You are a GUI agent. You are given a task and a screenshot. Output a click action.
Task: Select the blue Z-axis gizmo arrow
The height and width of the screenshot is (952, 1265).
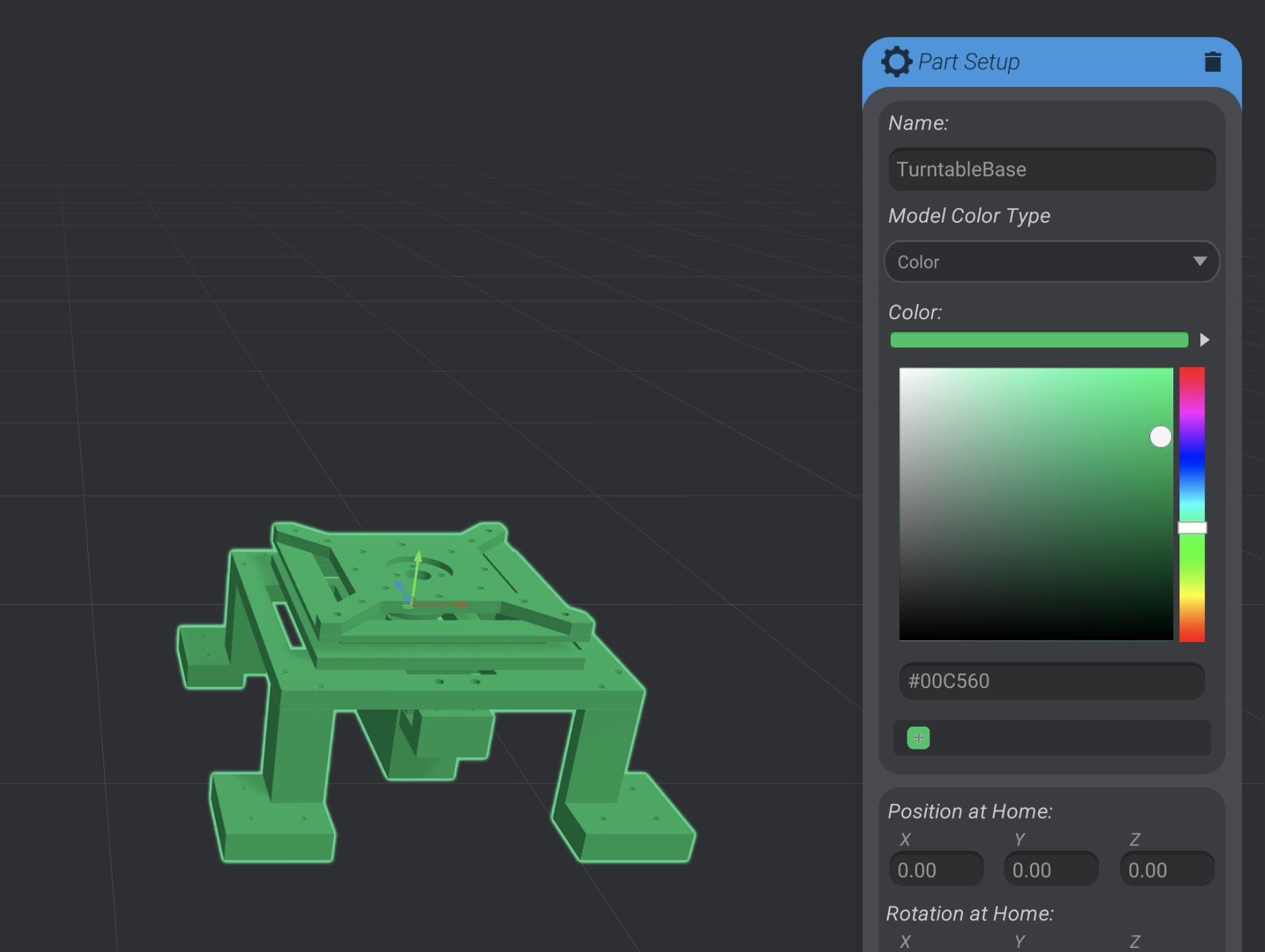400,586
